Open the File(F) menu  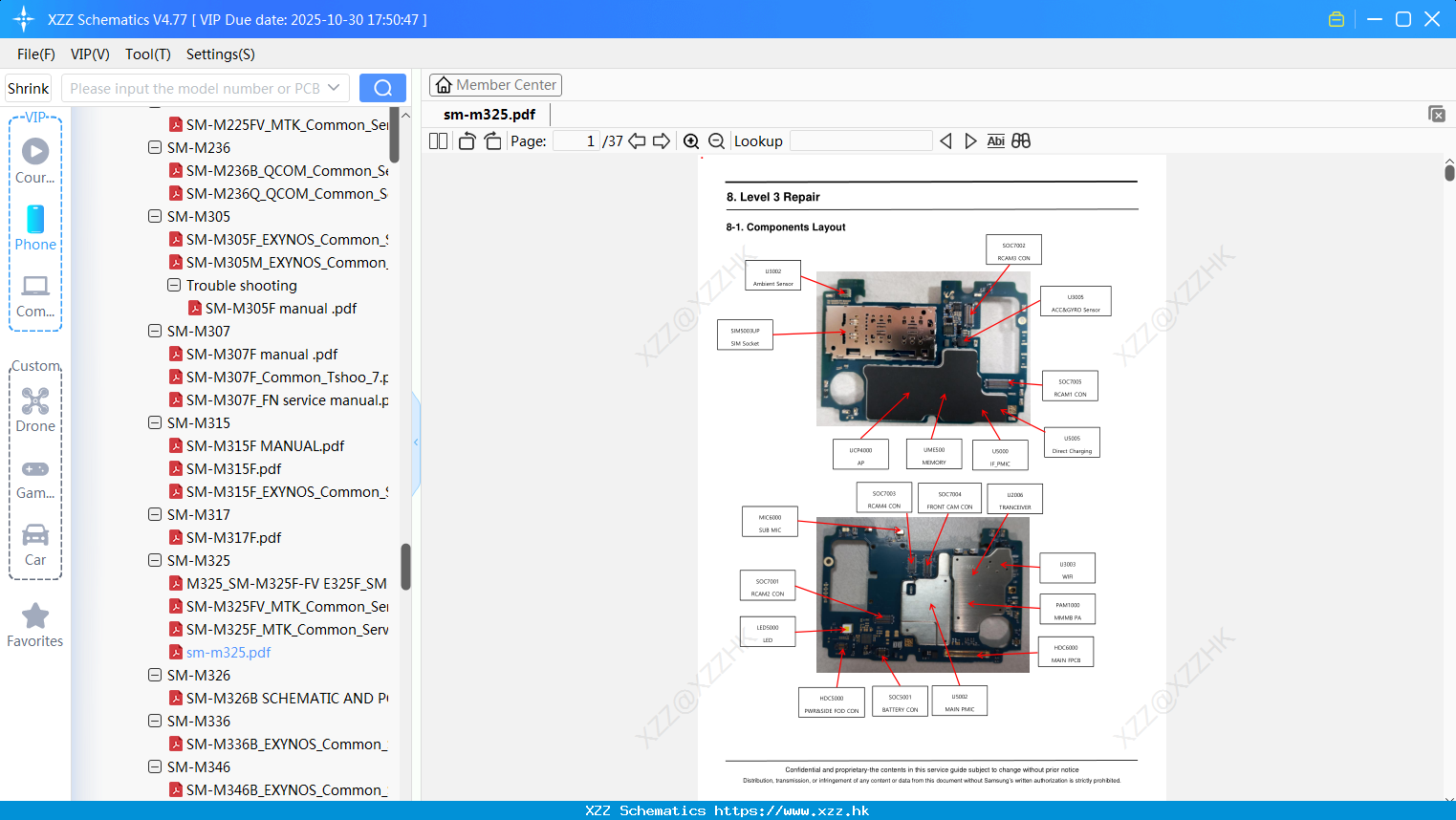click(x=36, y=54)
